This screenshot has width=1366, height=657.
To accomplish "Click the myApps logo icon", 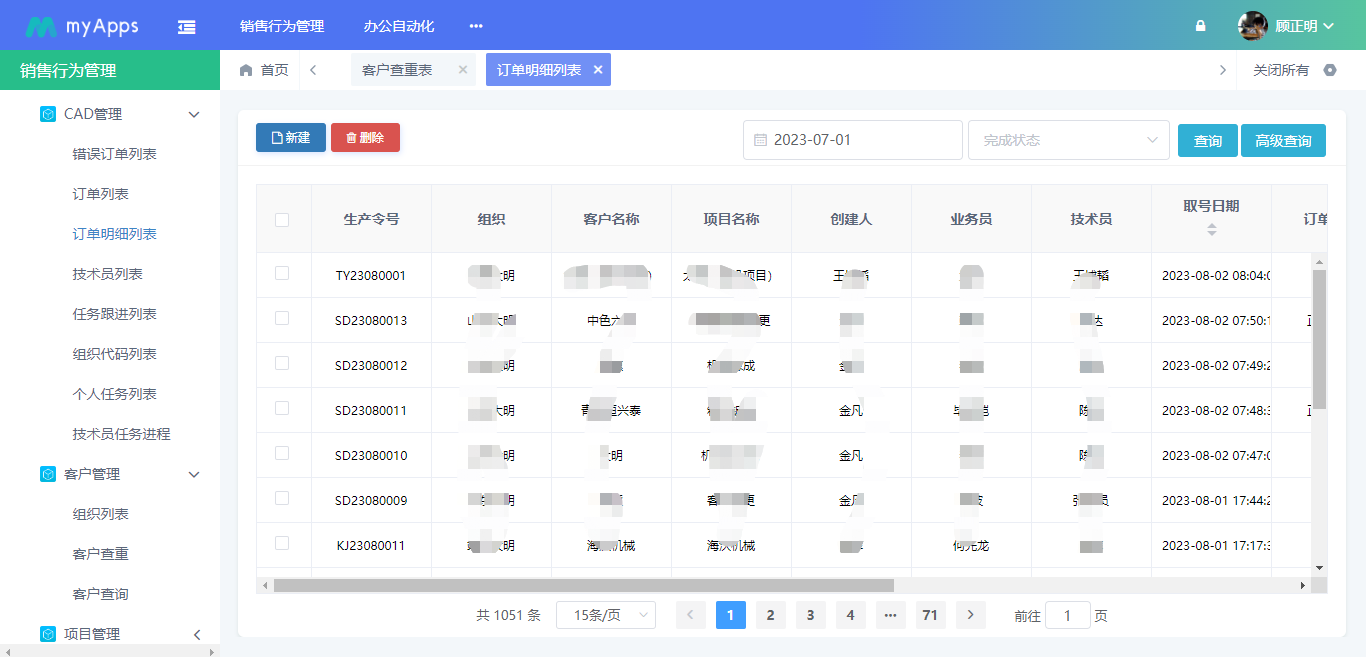I will (x=40, y=24).
